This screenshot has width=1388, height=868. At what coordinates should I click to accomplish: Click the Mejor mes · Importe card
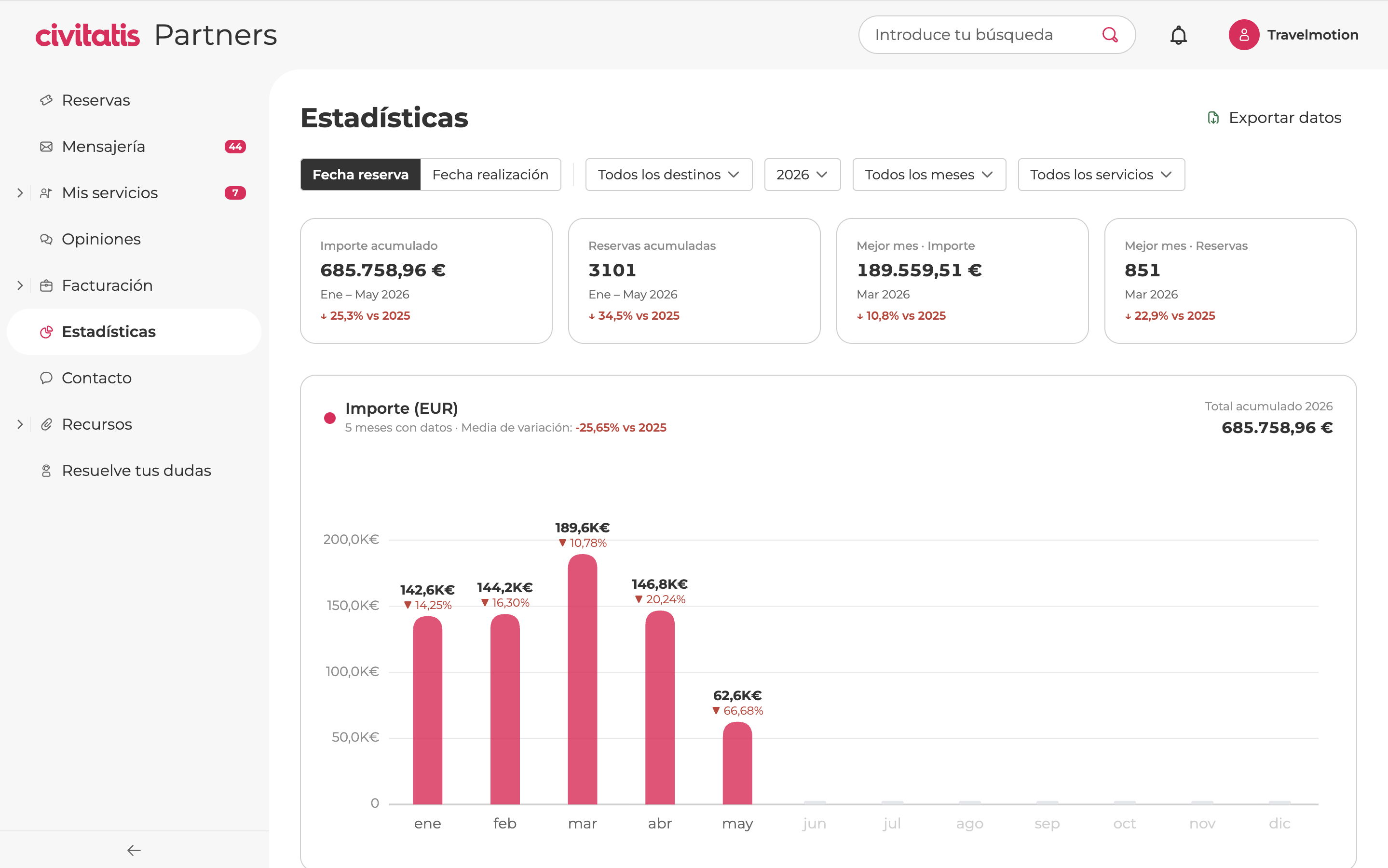point(962,281)
